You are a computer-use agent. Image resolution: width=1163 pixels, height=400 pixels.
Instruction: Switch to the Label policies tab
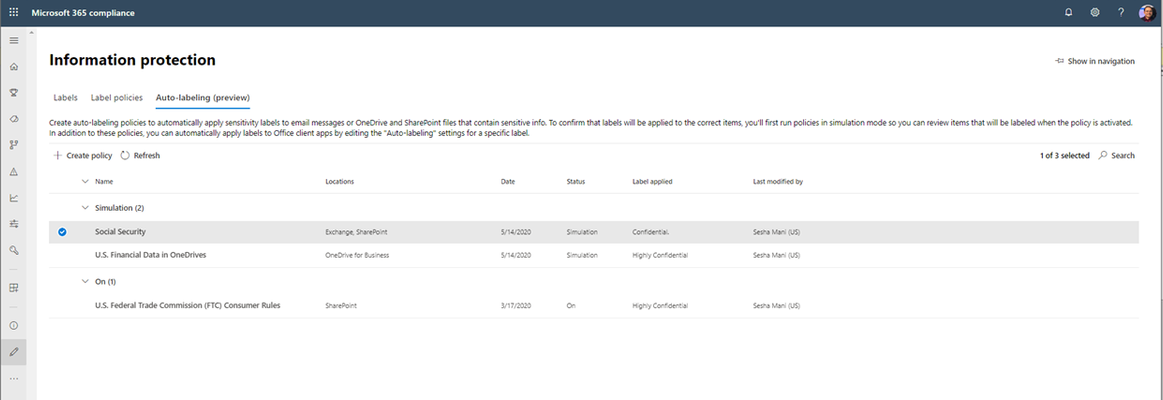tap(116, 97)
